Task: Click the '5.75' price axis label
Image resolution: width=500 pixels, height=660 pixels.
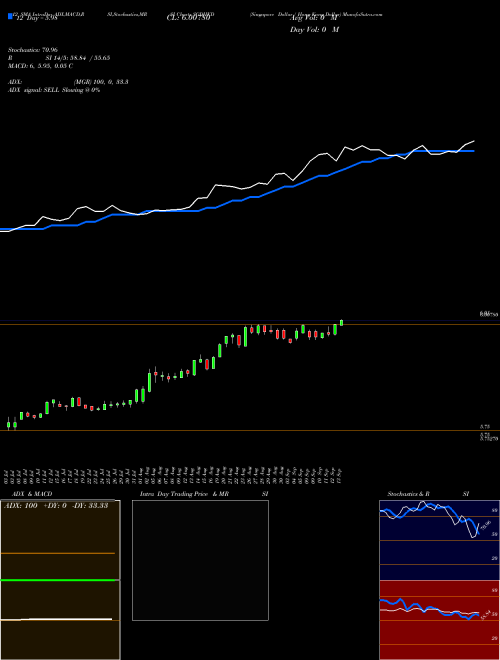Action: click(485, 427)
